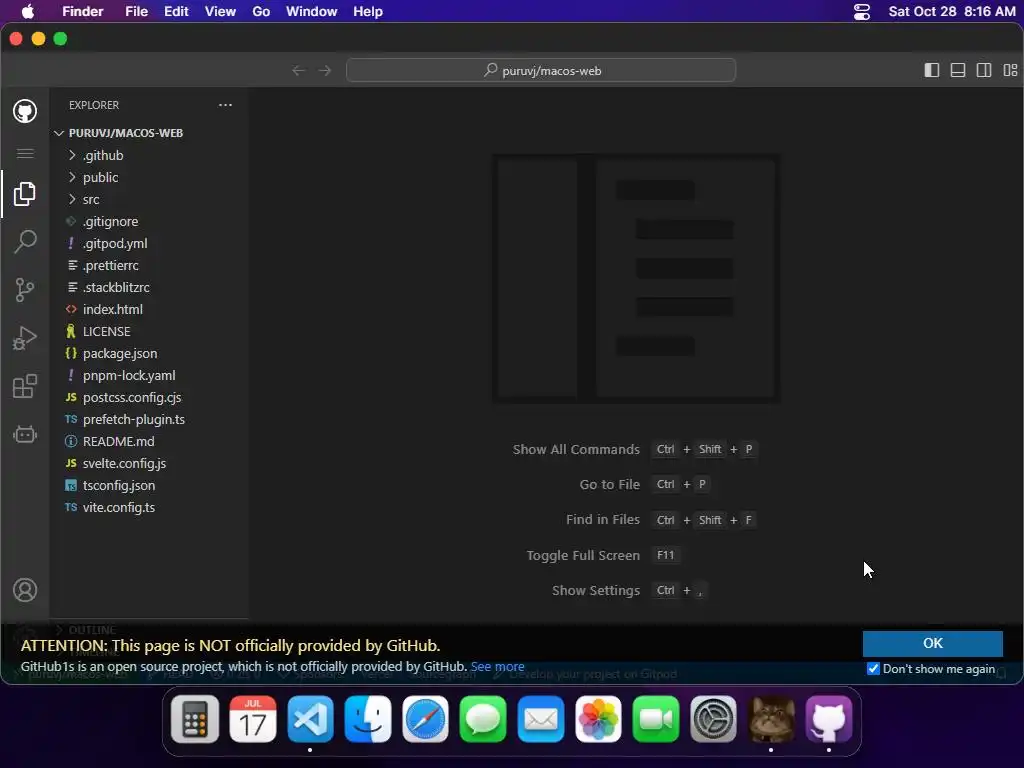This screenshot has height=768, width=1024.
Task: Collapse the PURUVJ/MACOS-WEB root folder
Action: pyautogui.click(x=148, y=133)
